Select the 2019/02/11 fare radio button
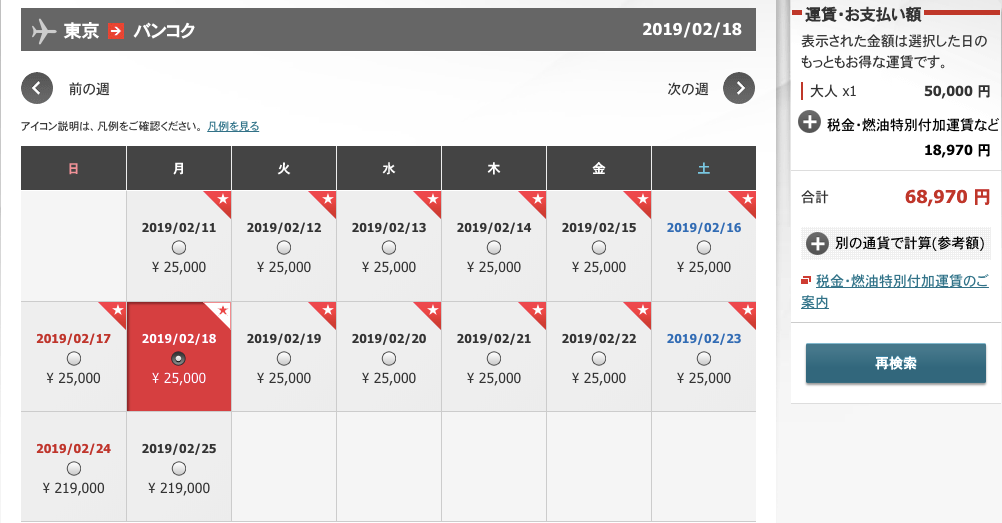The height and width of the screenshot is (523, 1002). coord(179,247)
